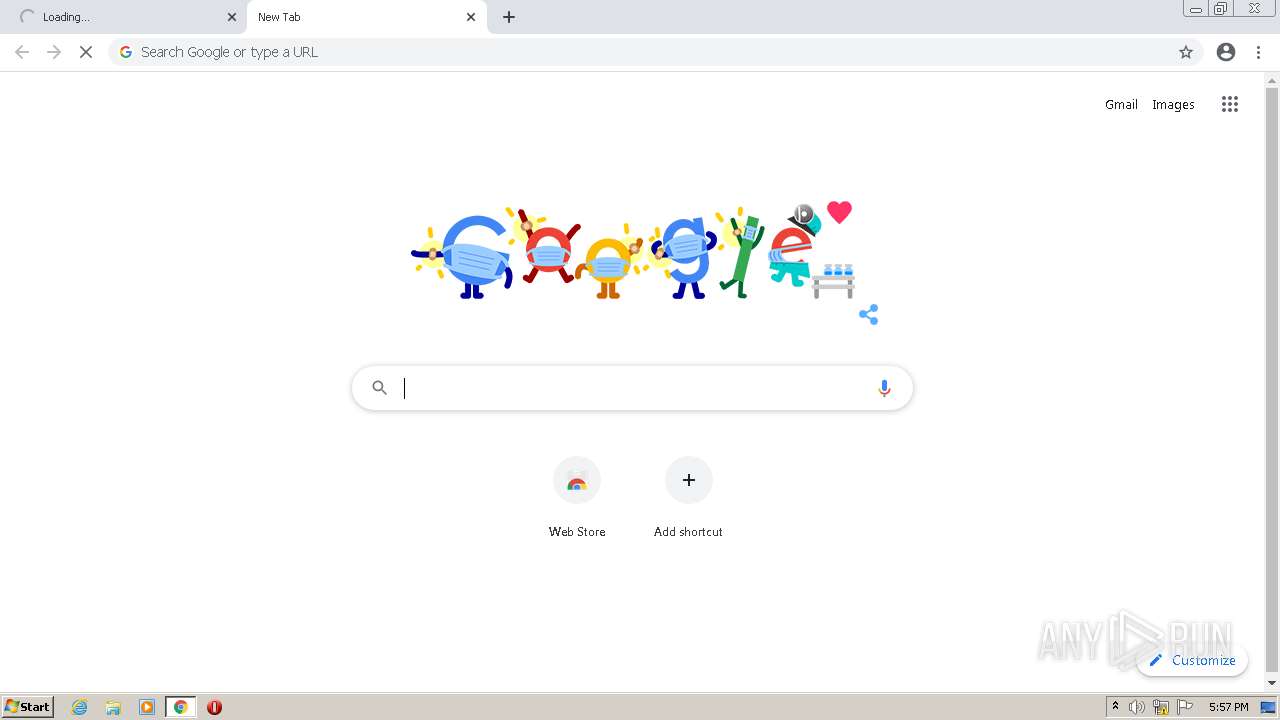Viewport: 1280px width, 720px height.
Task: Start voice search with the microphone
Action: (x=884, y=388)
